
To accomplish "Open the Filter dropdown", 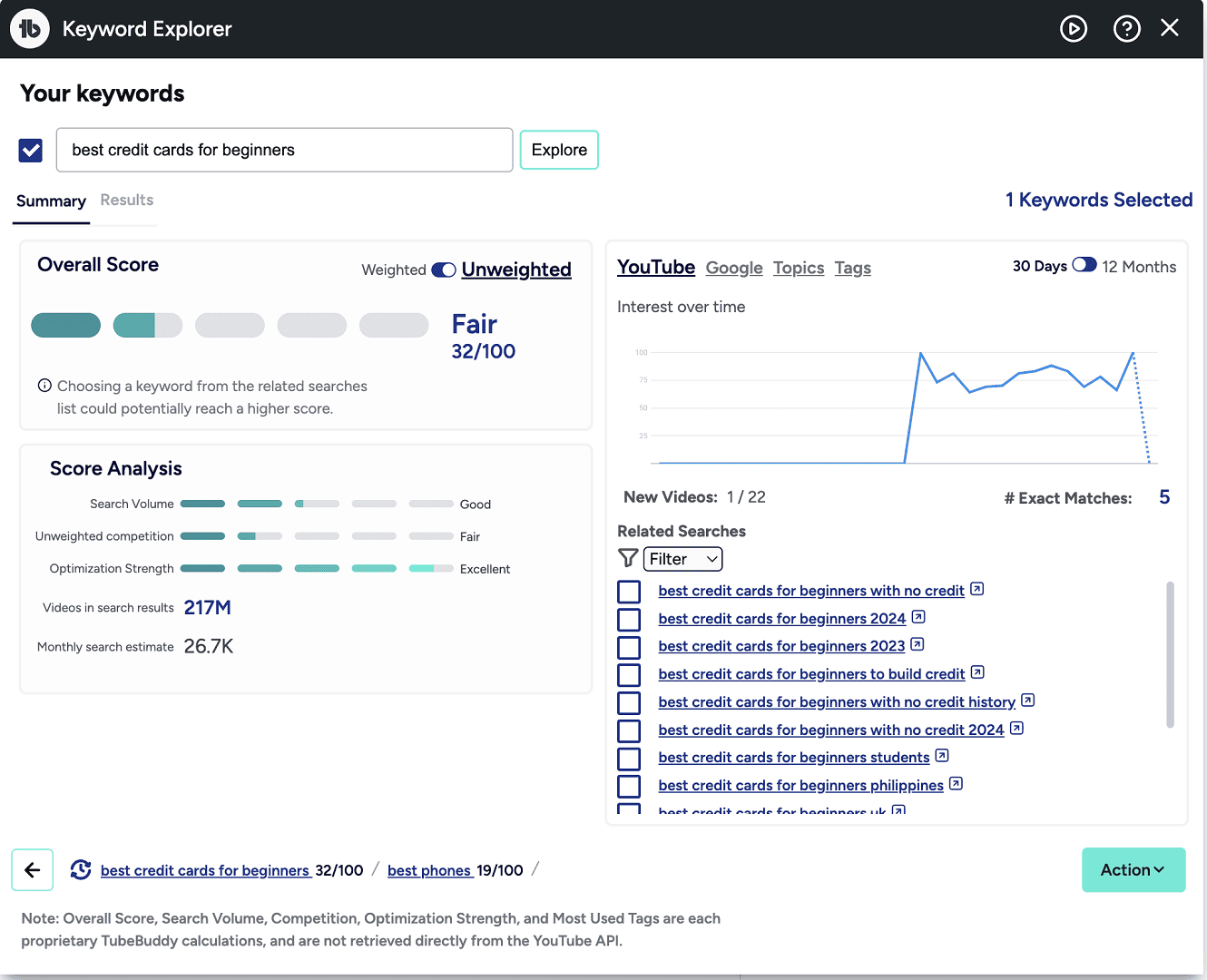I will coord(682,559).
